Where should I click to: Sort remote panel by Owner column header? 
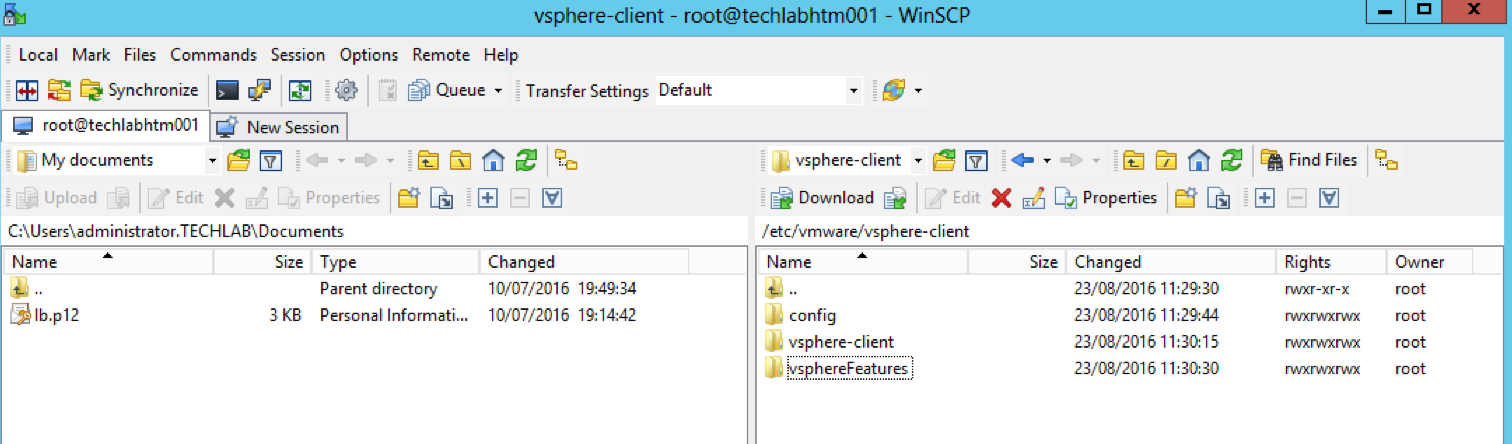coord(1431,262)
